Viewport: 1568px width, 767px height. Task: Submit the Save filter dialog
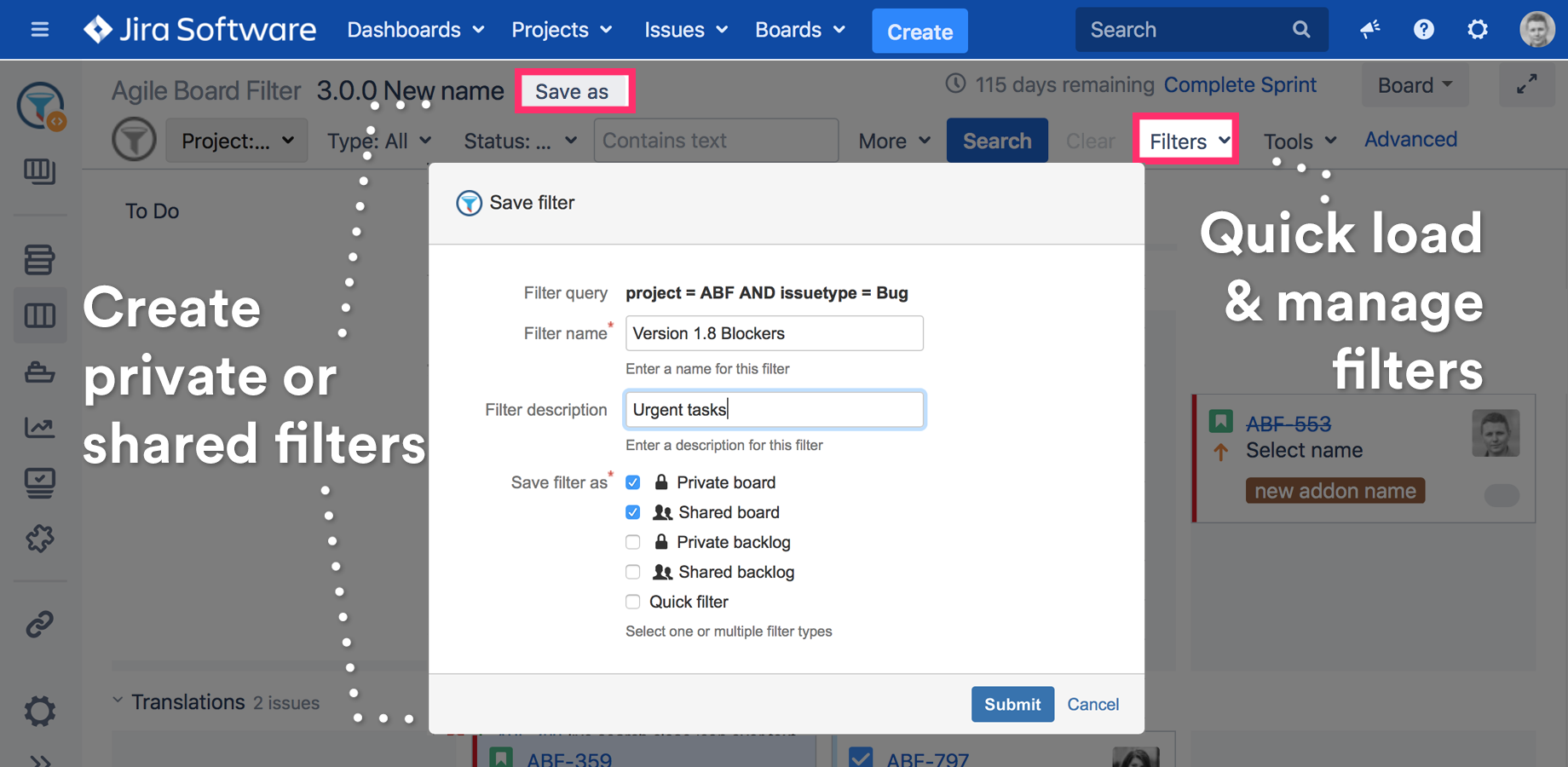(x=1012, y=704)
